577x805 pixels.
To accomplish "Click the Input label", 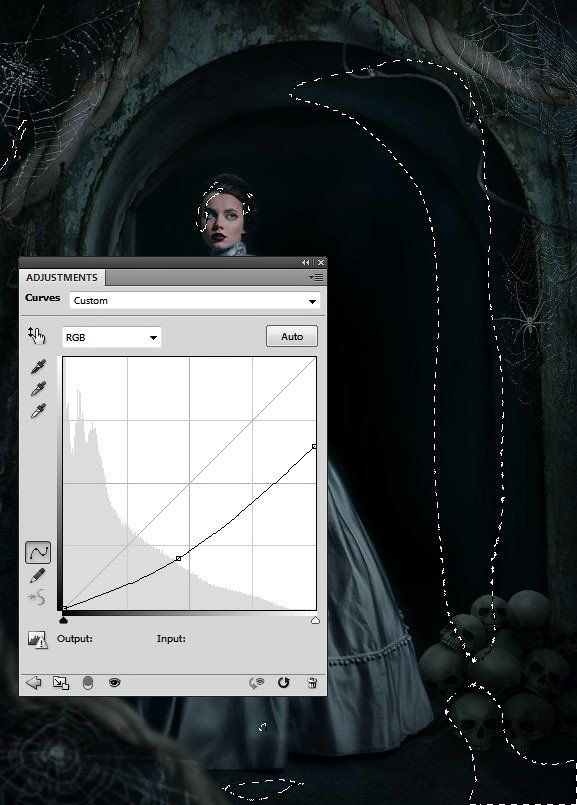I will tap(171, 639).
